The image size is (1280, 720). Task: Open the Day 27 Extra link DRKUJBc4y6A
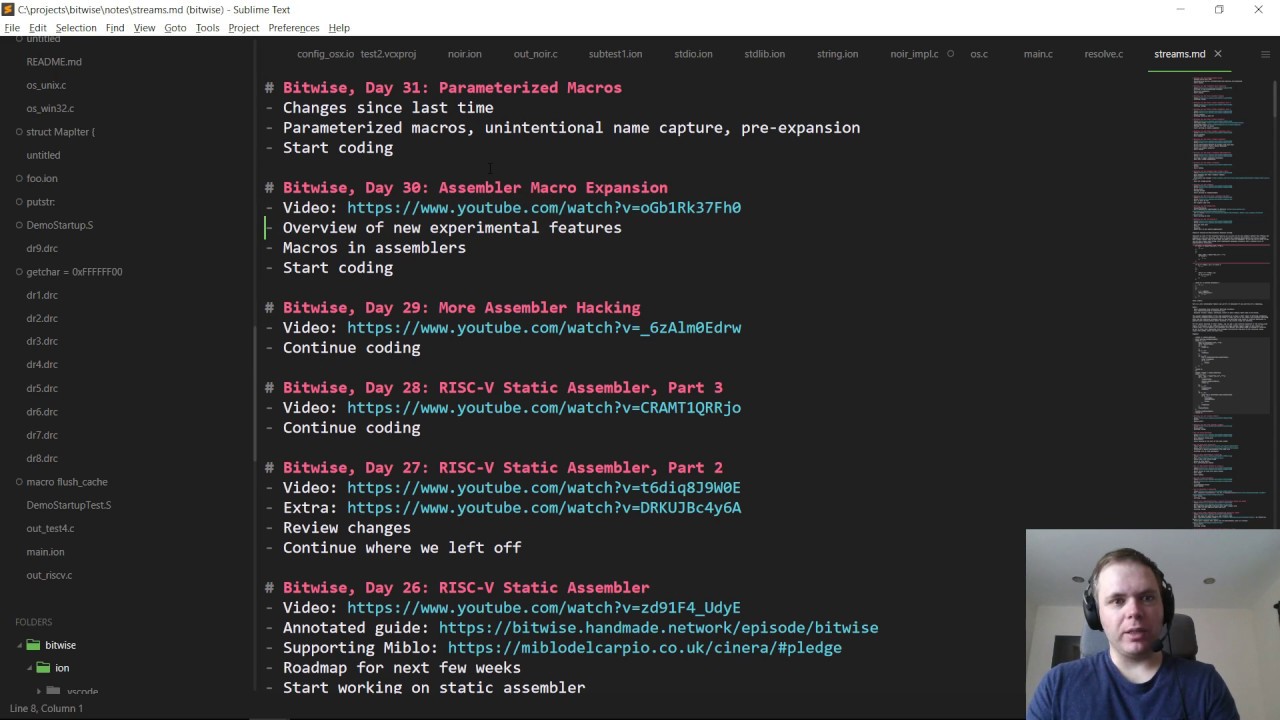tap(544, 508)
